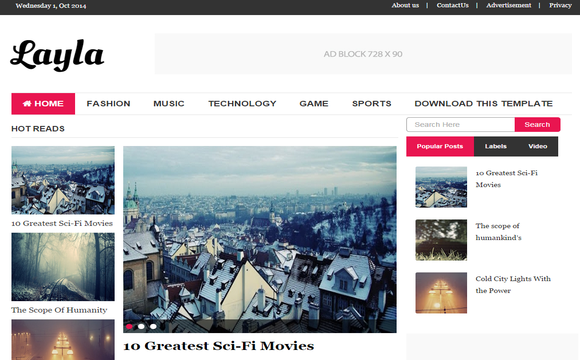Switch to the Labels tab
This screenshot has height=360, width=580.
495,146
